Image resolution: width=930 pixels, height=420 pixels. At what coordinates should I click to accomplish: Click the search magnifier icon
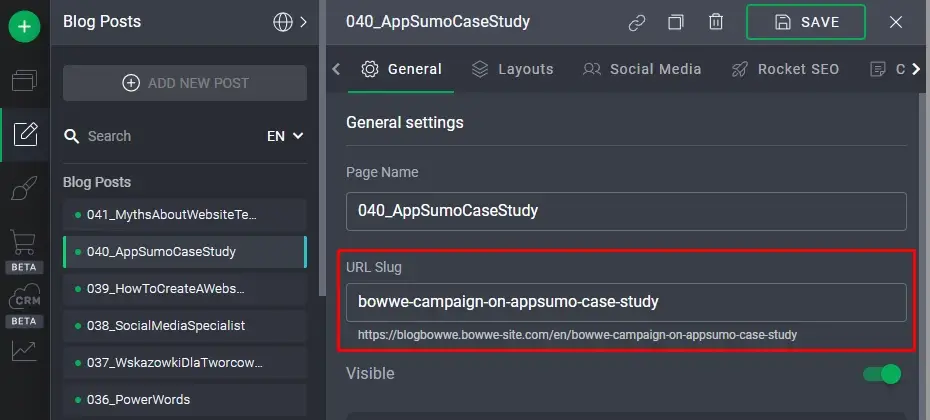point(72,136)
